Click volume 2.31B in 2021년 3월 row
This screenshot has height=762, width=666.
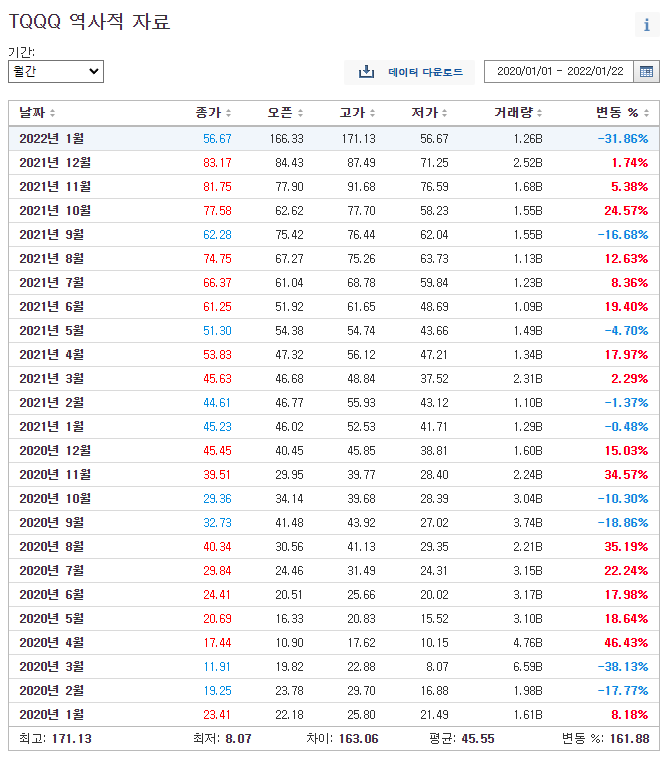[528, 379]
